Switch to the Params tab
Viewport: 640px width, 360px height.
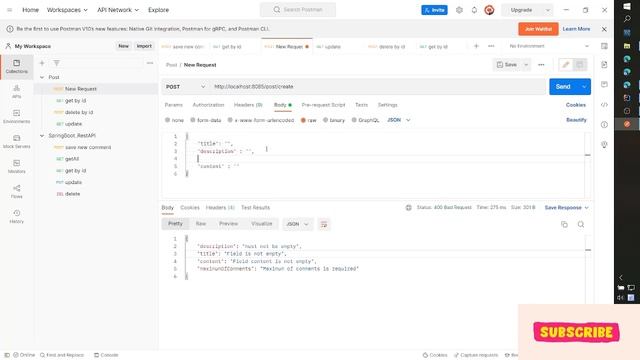click(173, 105)
